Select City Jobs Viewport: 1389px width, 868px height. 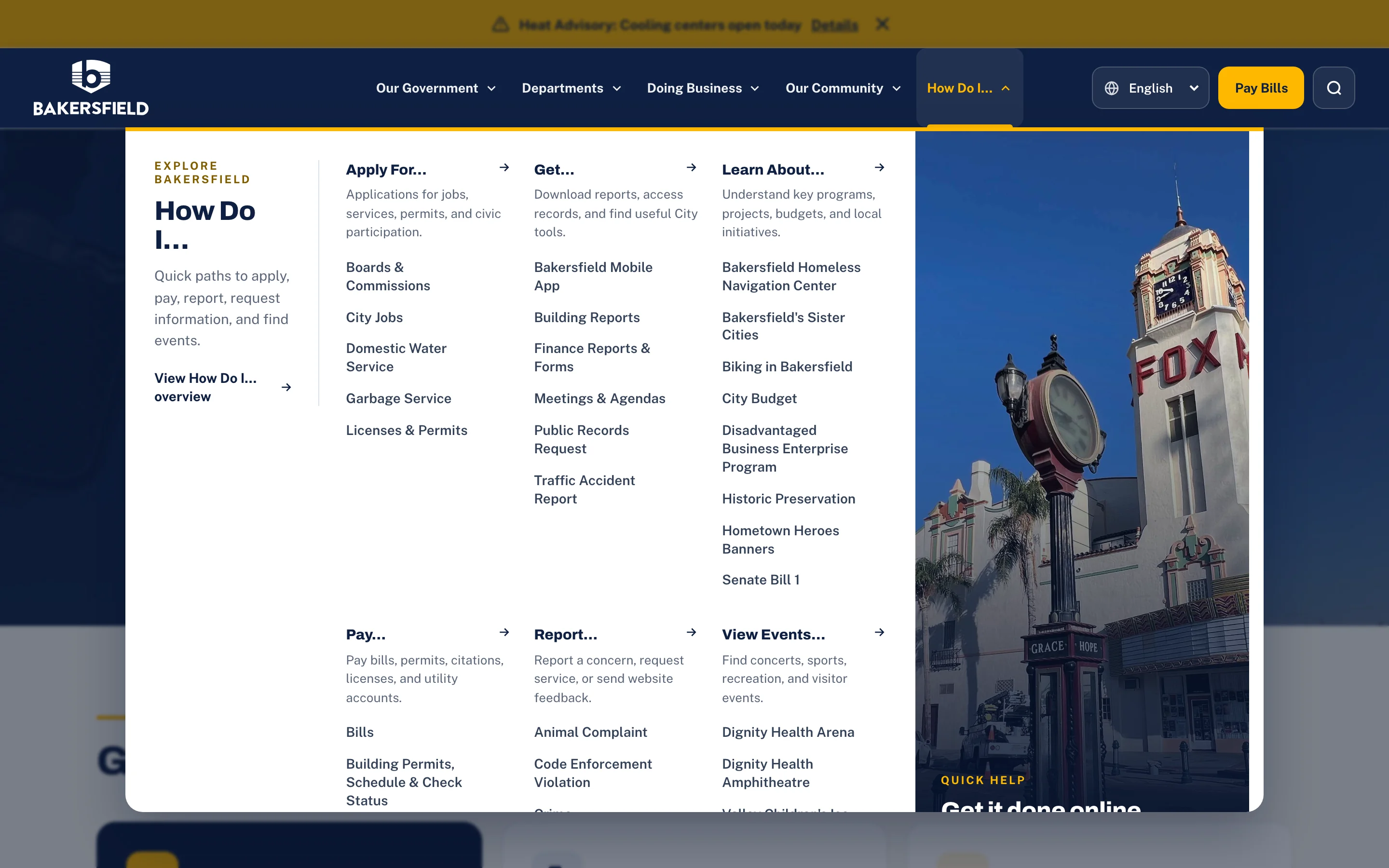coord(374,317)
